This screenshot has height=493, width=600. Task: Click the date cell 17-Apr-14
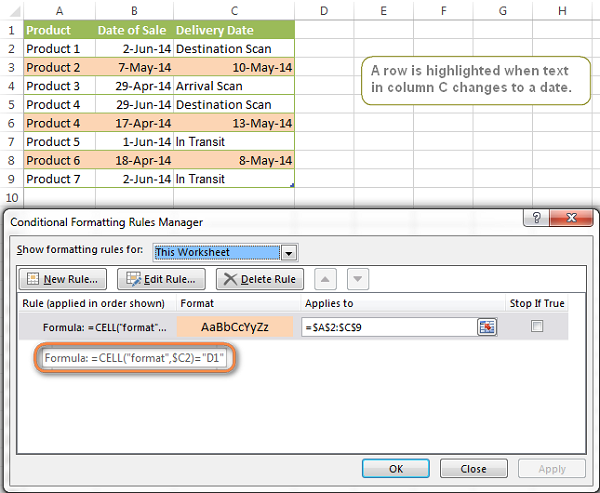134,123
